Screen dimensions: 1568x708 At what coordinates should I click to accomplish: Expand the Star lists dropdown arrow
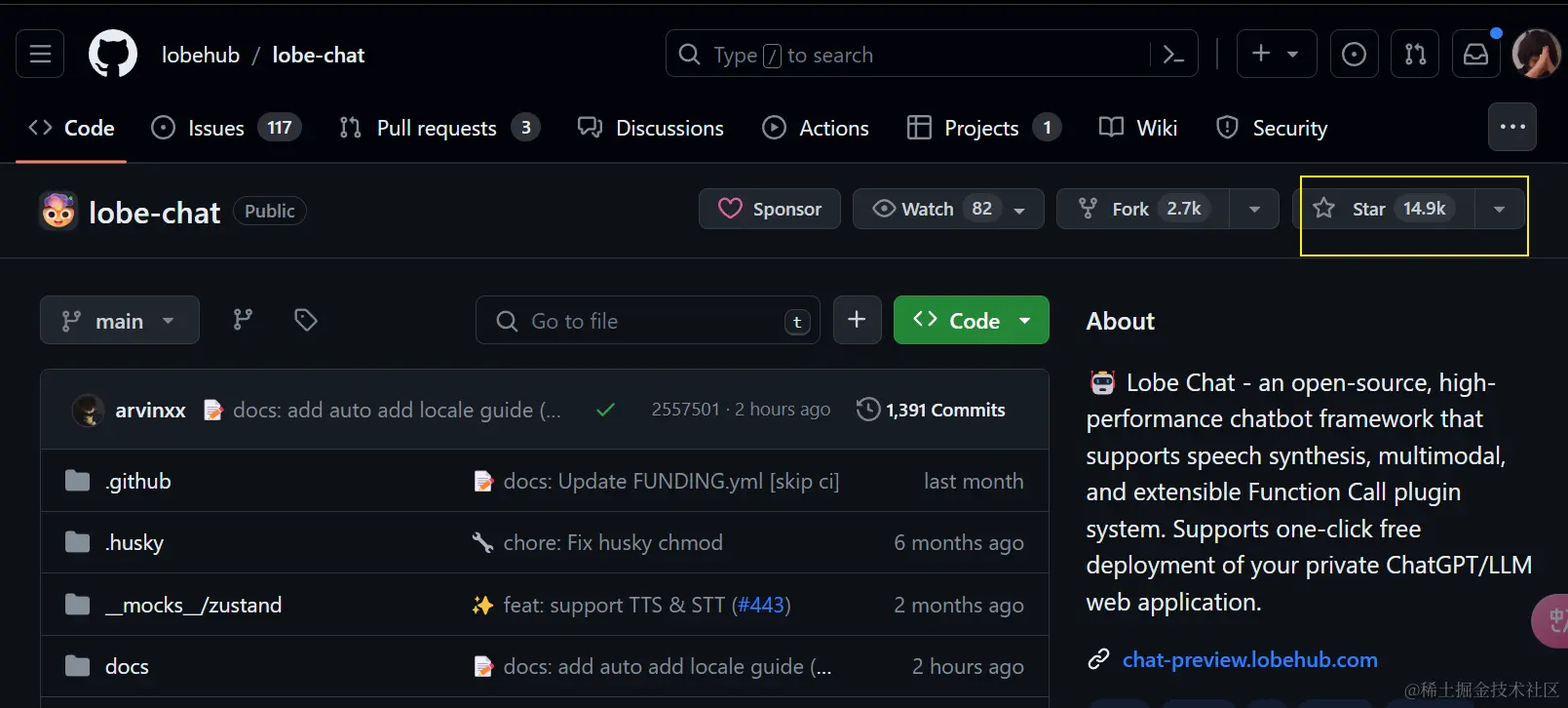coord(1499,209)
